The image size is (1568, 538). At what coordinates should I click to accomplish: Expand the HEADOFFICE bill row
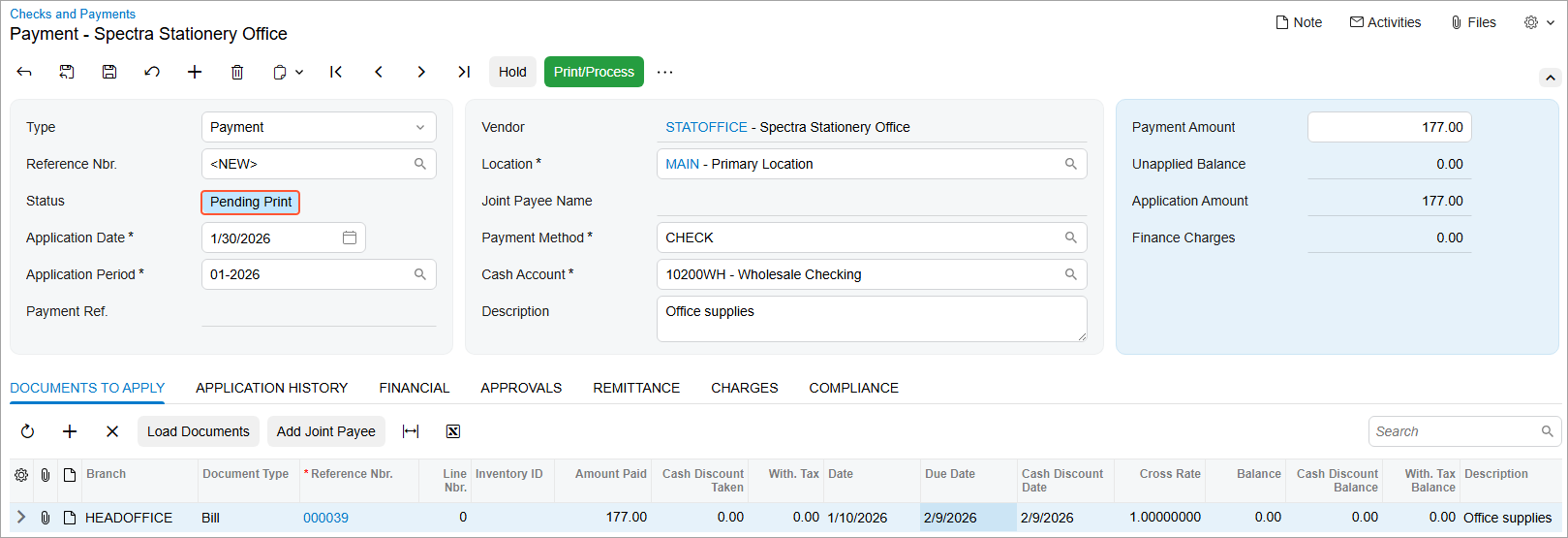[x=21, y=518]
